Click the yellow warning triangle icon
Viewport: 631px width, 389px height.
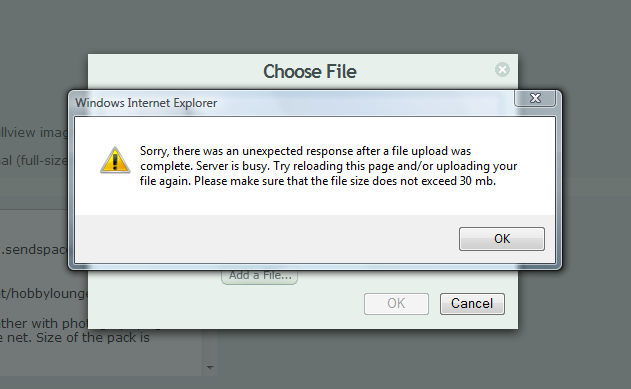pos(115,160)
